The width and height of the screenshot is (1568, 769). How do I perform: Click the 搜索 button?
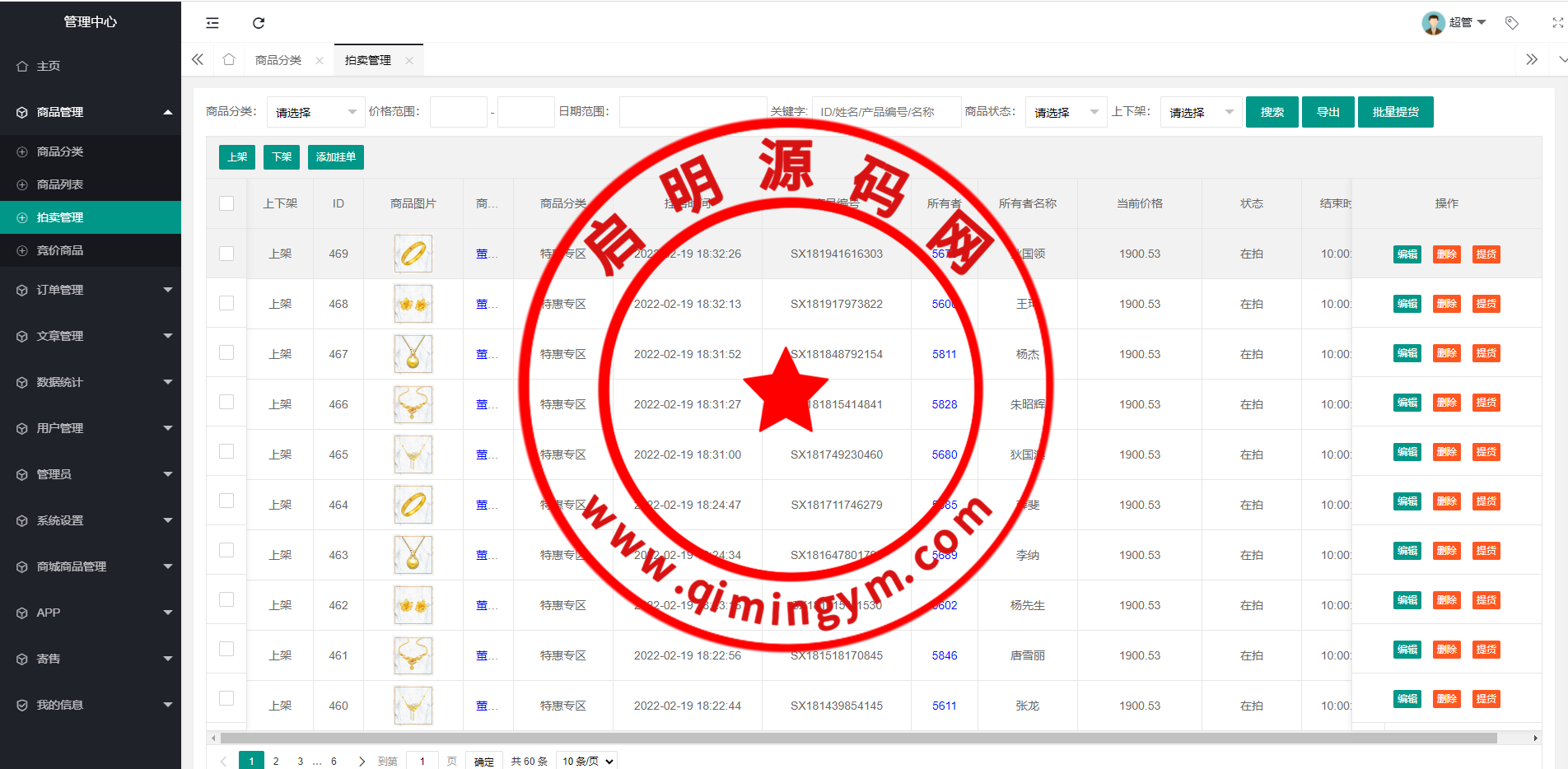[x=1272, y=113]
